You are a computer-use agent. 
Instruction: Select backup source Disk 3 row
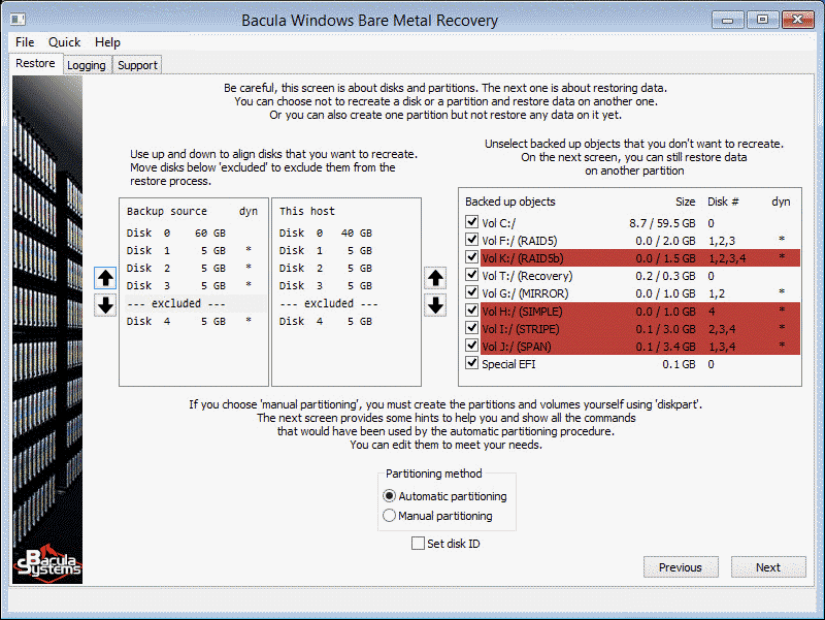194,286
